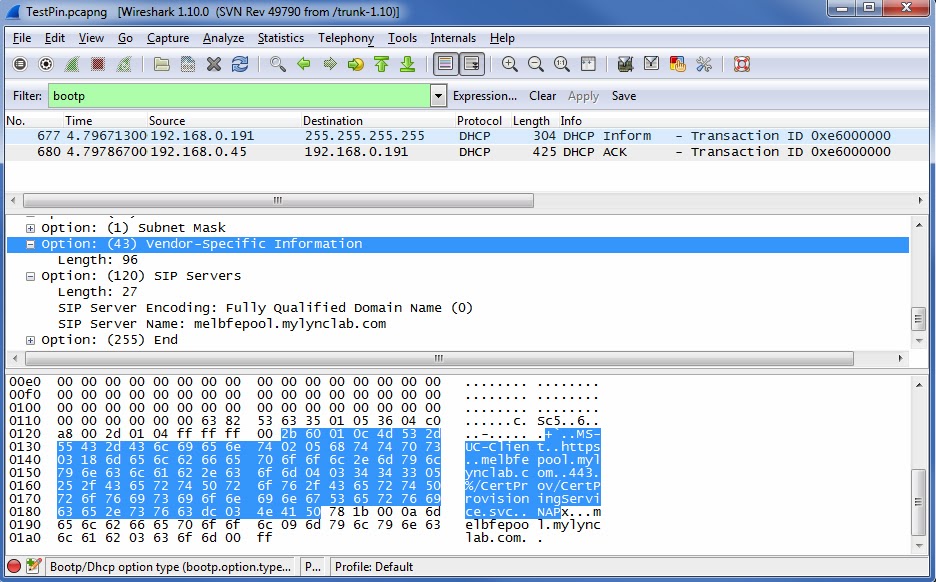Click the Expression... button

485,96
